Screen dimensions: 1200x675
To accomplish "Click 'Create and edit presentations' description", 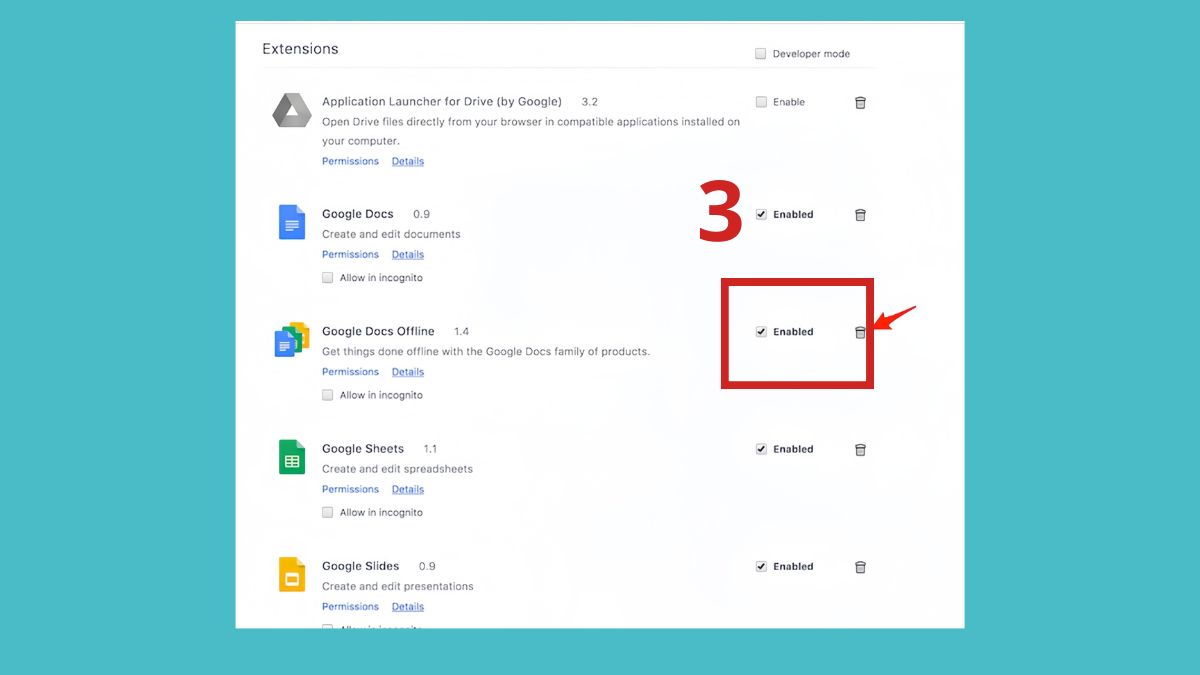I will (x=398, y=586).
